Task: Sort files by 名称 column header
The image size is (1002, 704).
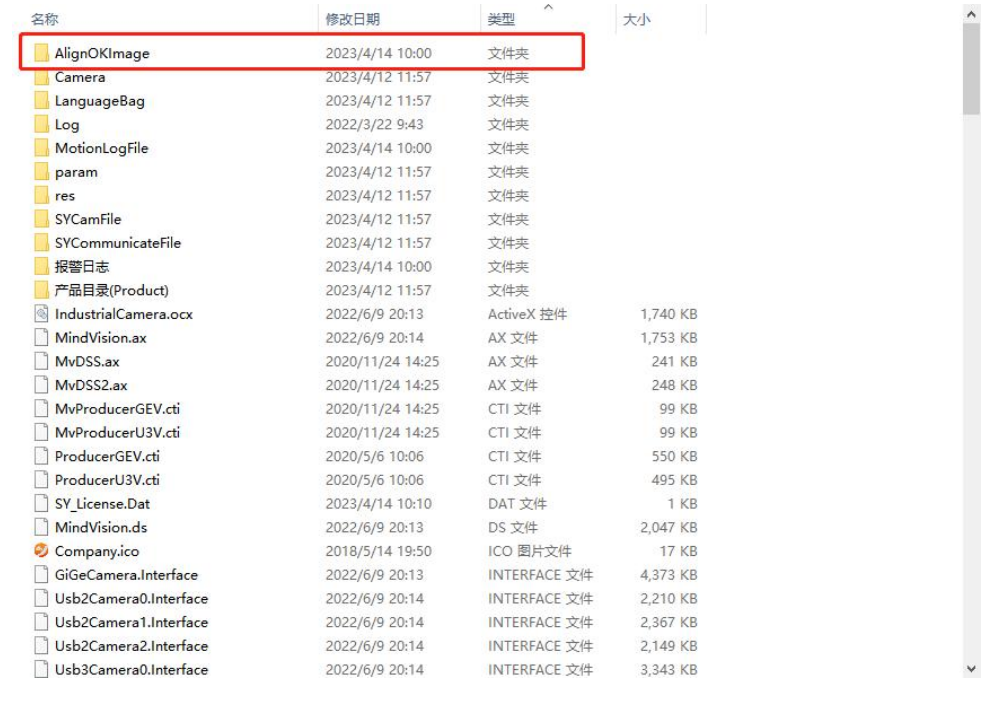Action: [x=44, y=19]
